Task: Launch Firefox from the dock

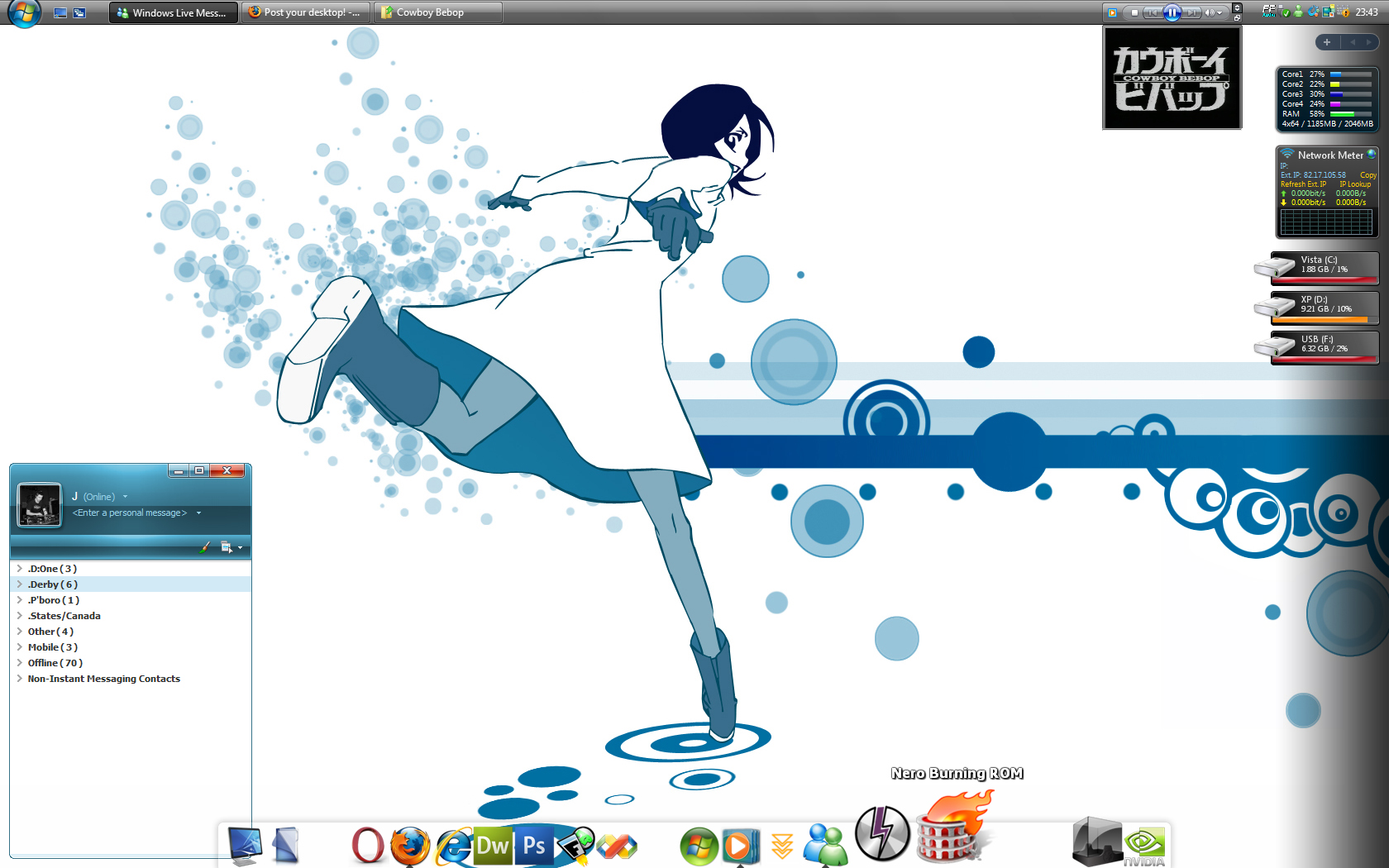Action: click(x=410, y=846)
